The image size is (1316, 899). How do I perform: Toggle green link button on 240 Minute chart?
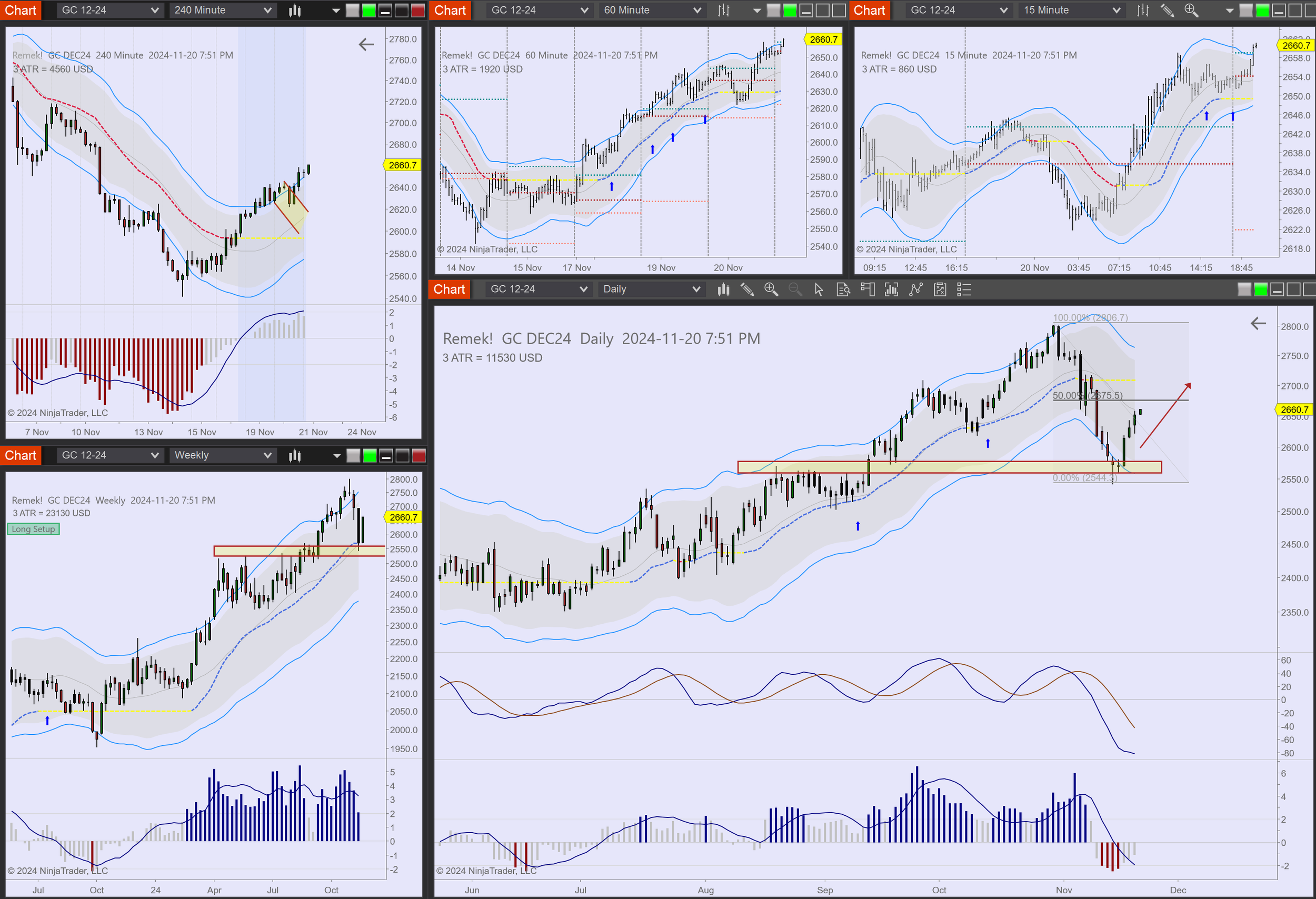368,10
